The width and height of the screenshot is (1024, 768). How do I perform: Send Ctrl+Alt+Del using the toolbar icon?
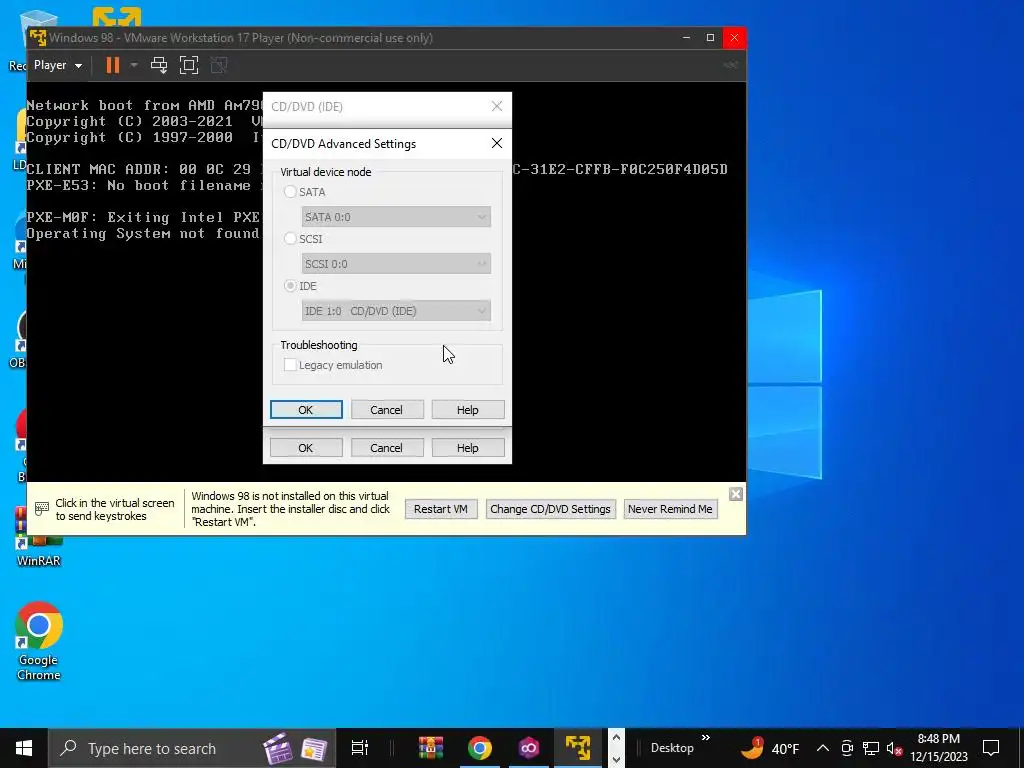pyautogui.click(x=159, y=65)
